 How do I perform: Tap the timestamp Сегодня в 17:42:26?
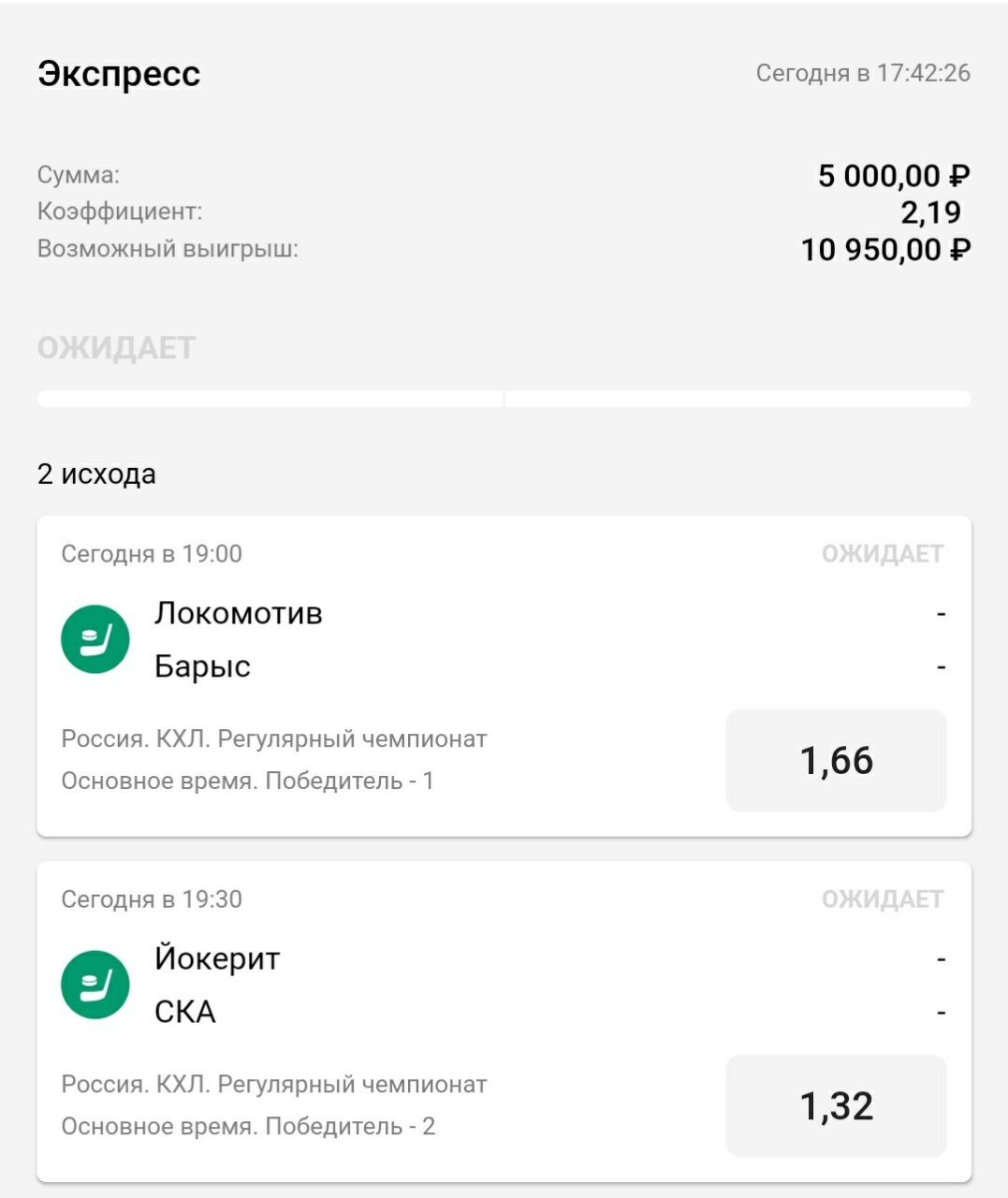point(863,73)
